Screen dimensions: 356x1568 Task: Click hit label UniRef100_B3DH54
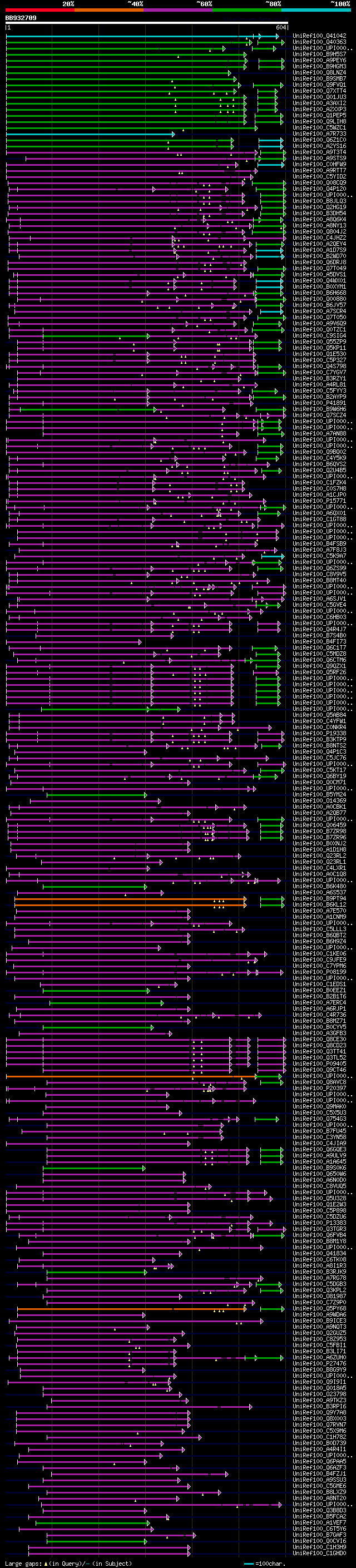click(x=319, y=213)
